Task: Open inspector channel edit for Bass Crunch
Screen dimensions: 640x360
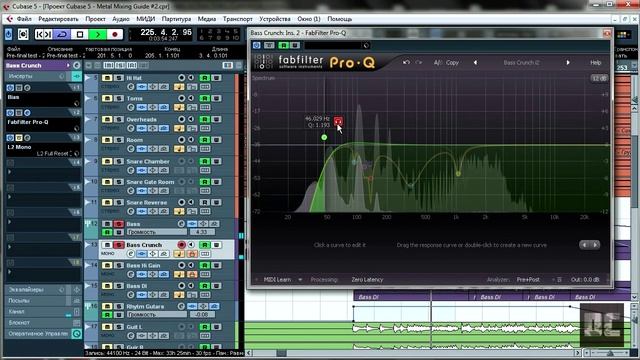Action: 77,65
